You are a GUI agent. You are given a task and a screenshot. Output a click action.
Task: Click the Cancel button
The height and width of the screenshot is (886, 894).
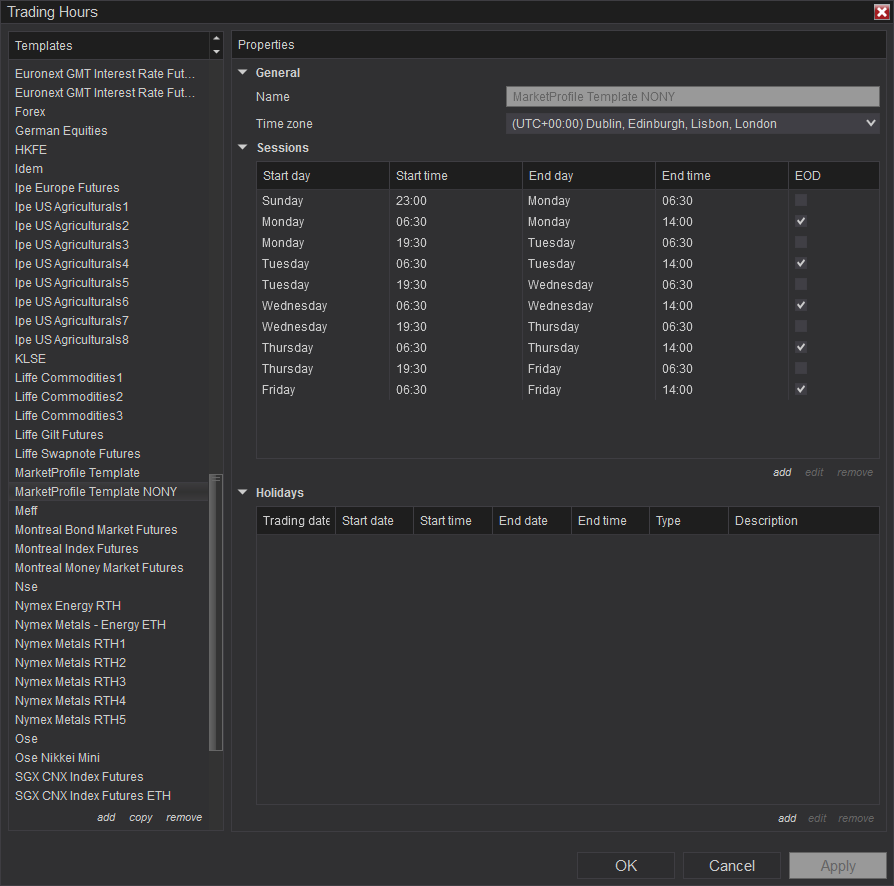[x=732, y=865]
